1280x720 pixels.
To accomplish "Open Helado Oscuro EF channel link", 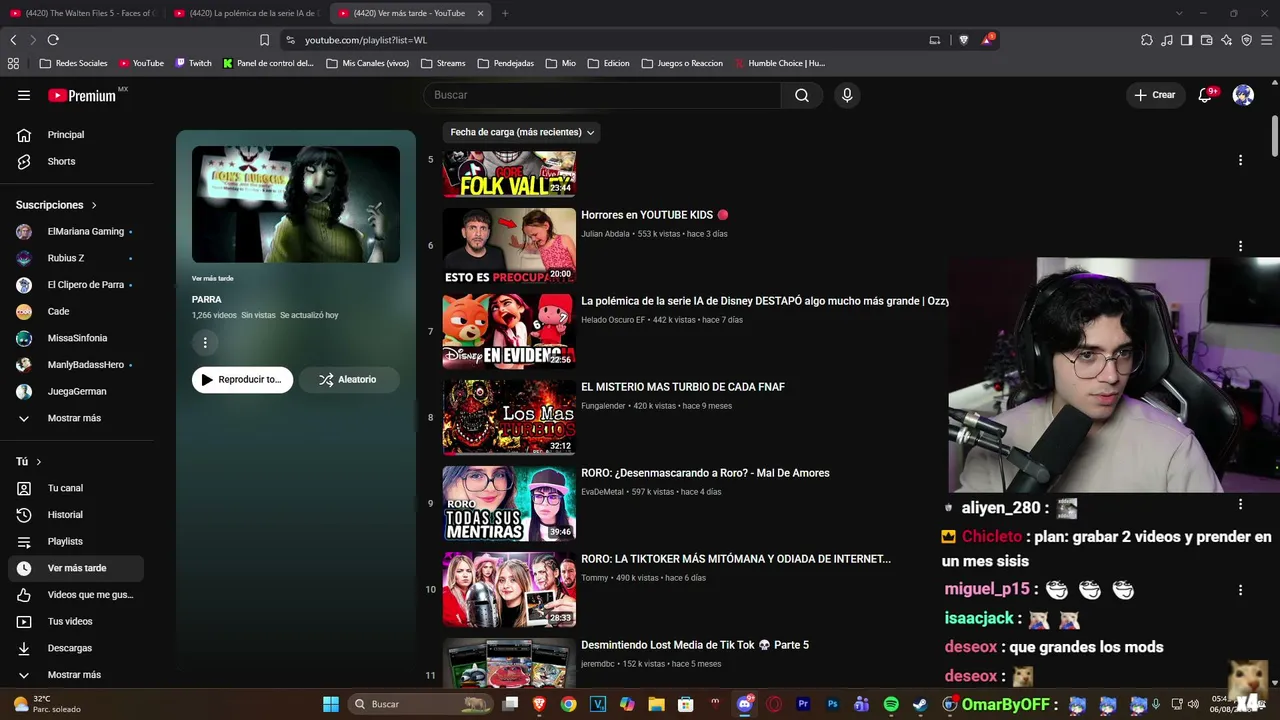I will [613, 320].
